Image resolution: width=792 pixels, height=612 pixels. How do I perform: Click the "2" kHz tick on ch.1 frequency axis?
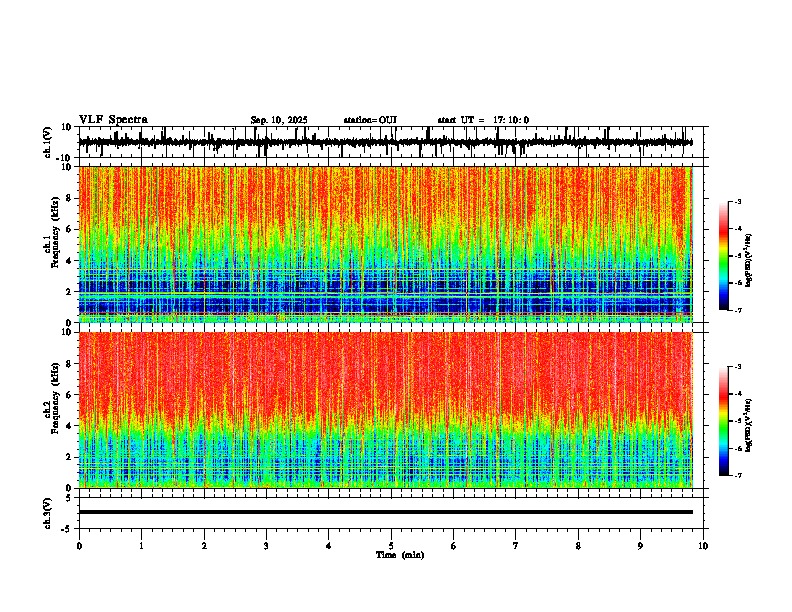[70, 291]
